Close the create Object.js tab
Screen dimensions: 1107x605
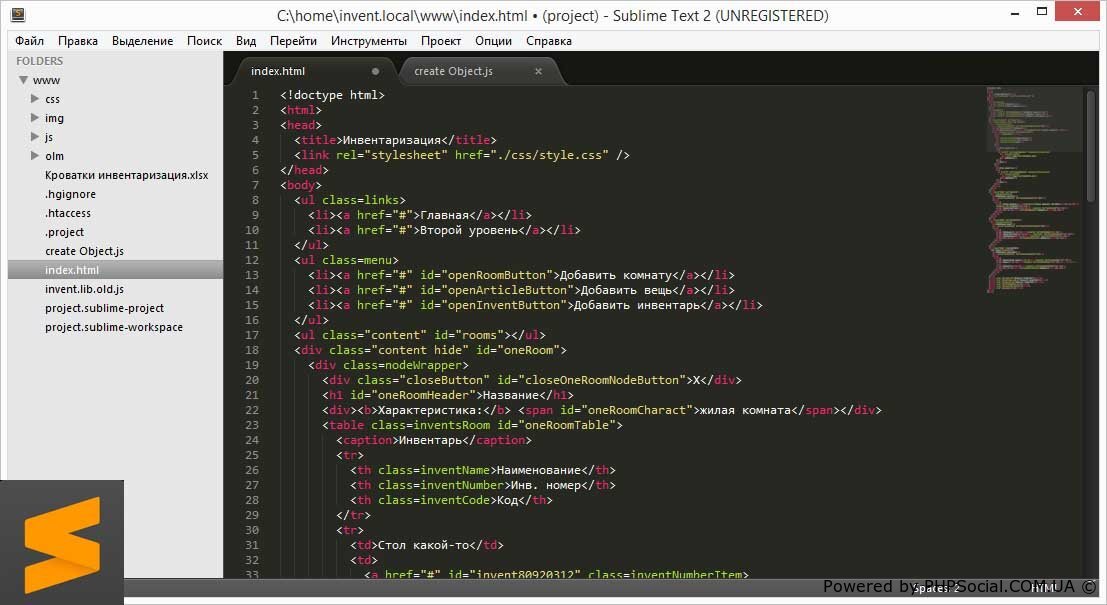click(538, 71)
